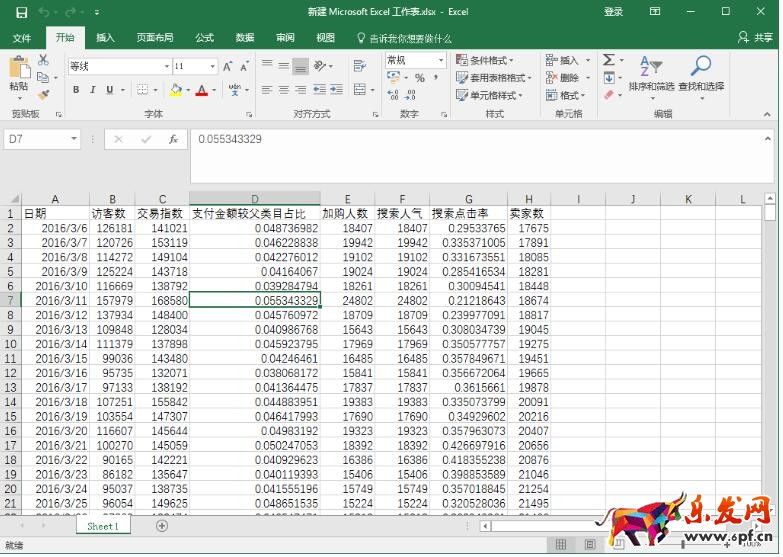
Task: Open the number format dropdown 常规
Action: (441, 61)
